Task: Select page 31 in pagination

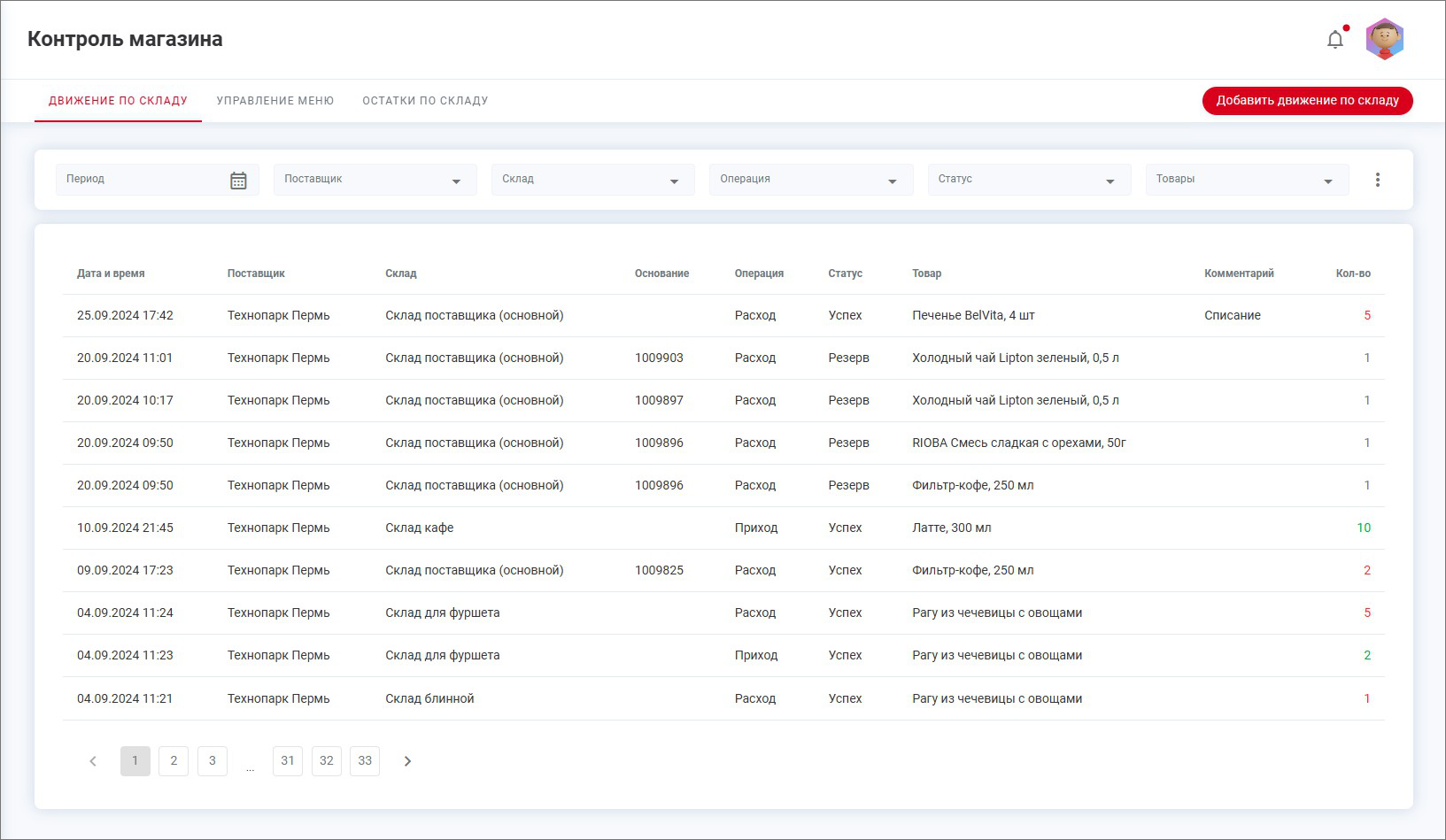Action: coord(288,761)
